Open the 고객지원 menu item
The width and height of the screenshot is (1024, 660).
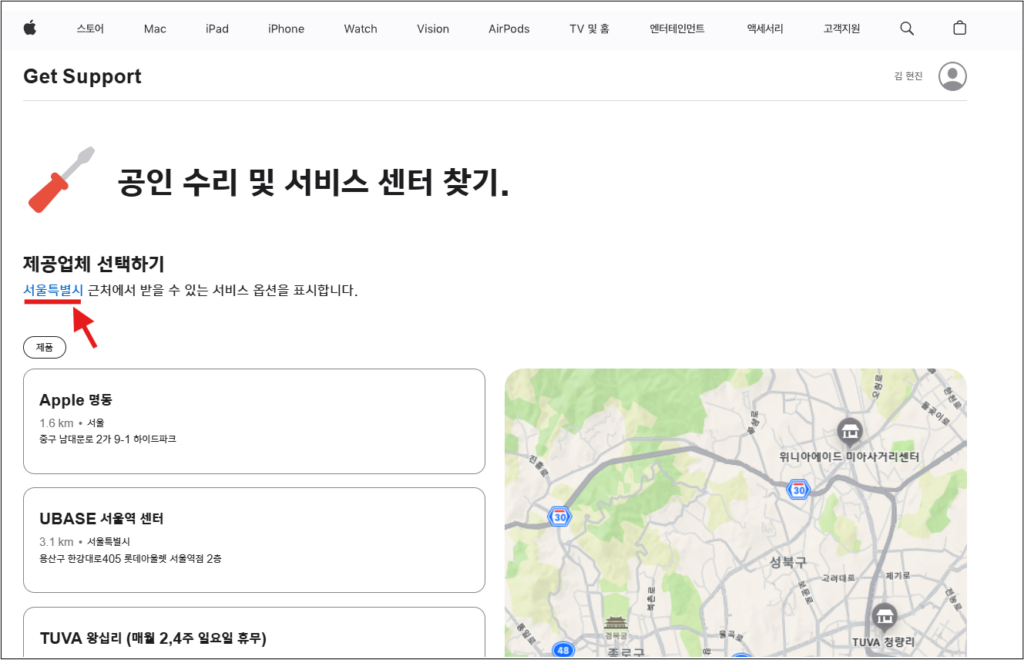click(840, 29)
